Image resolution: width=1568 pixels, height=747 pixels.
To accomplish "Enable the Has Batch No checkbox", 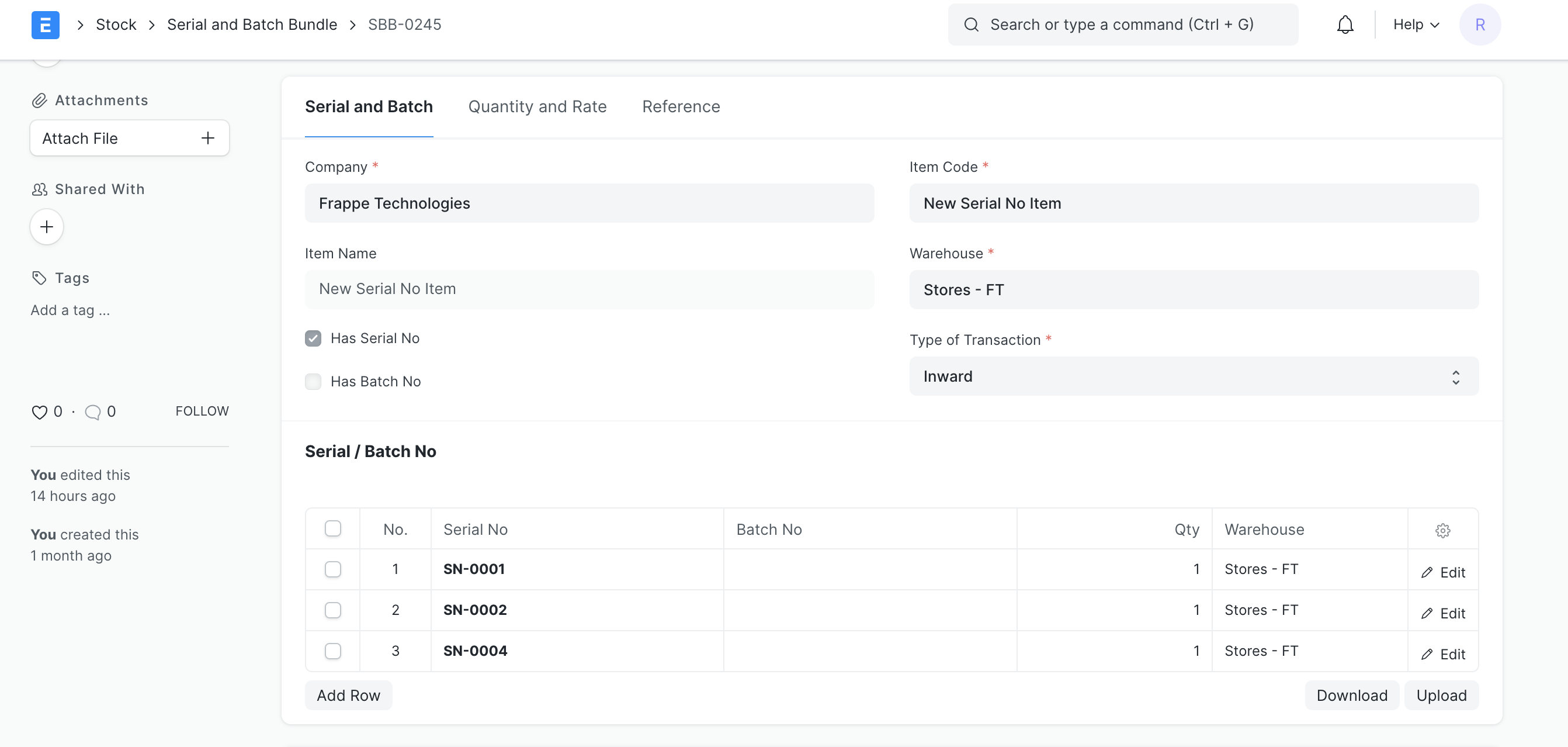I will (x=313, y=381).
